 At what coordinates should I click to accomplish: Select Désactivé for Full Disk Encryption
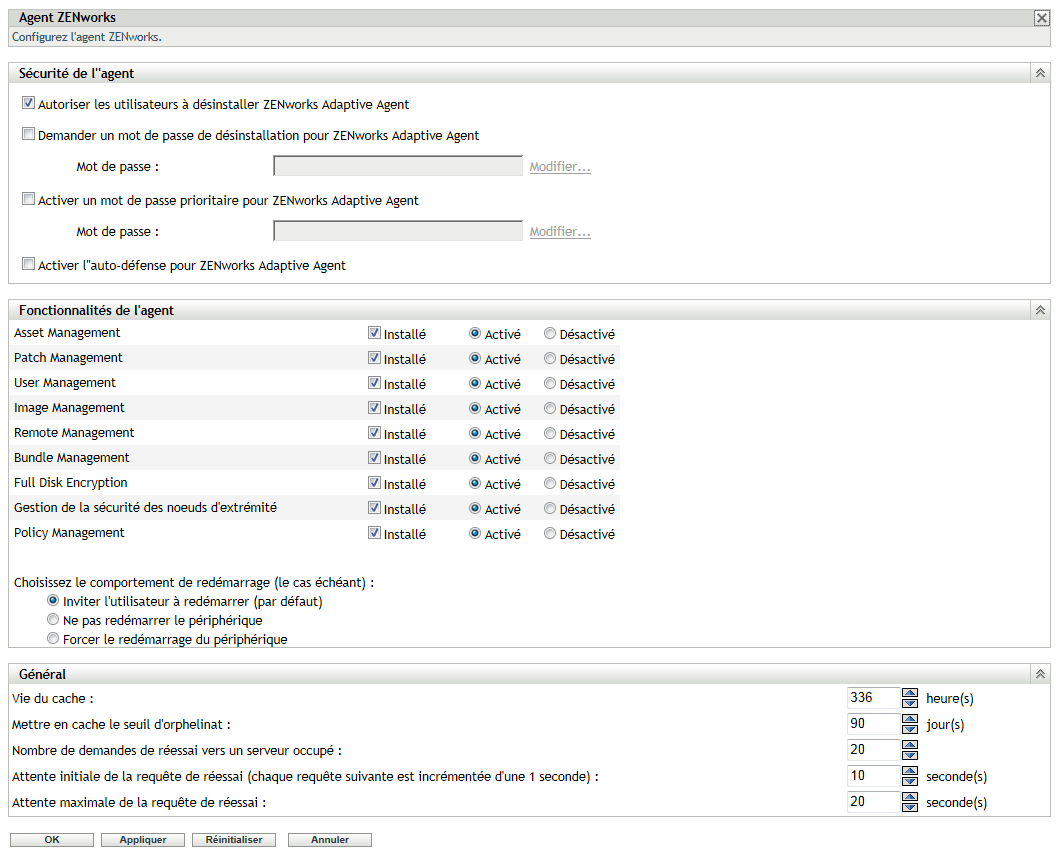click(x=549, y=484)
